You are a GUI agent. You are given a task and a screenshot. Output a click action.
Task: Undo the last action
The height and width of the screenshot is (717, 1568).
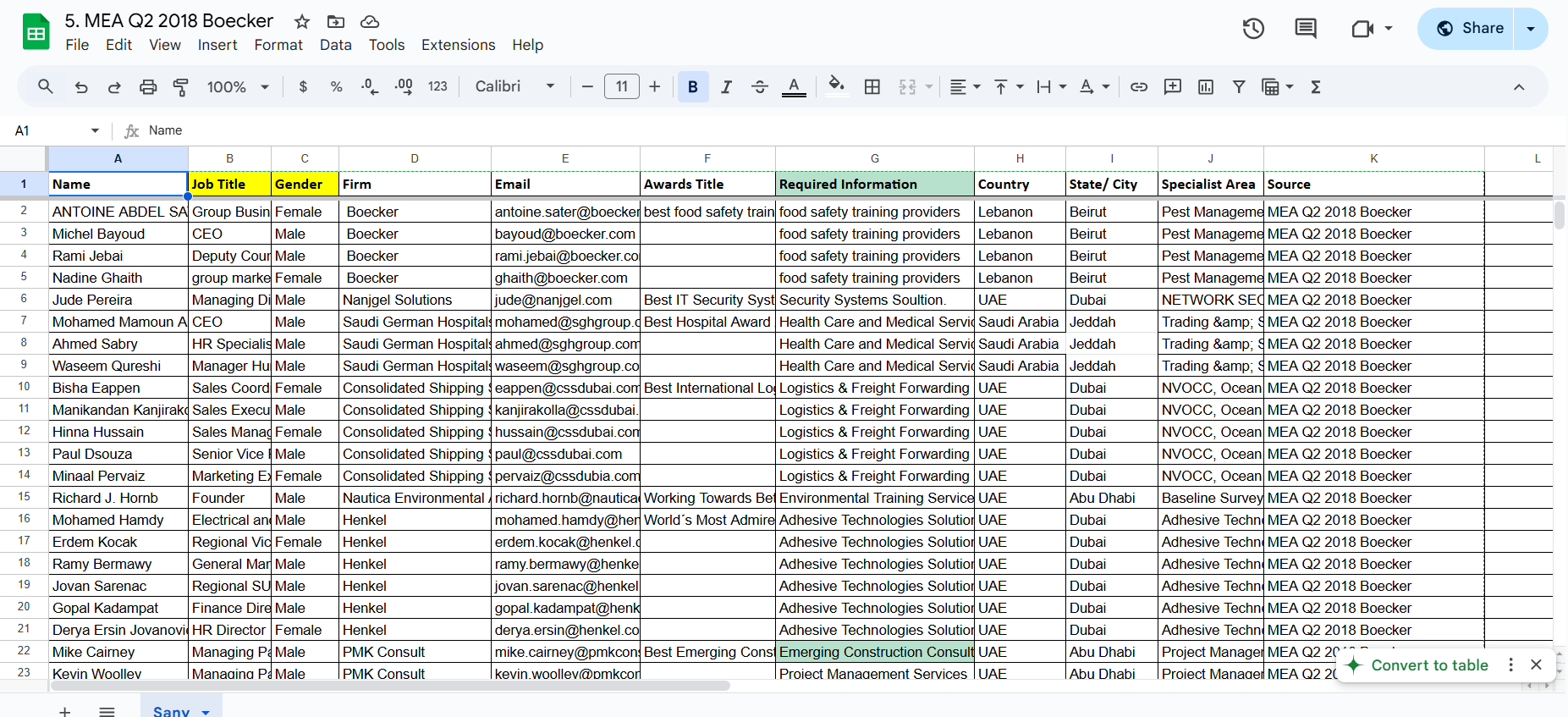tap(81, 86)
